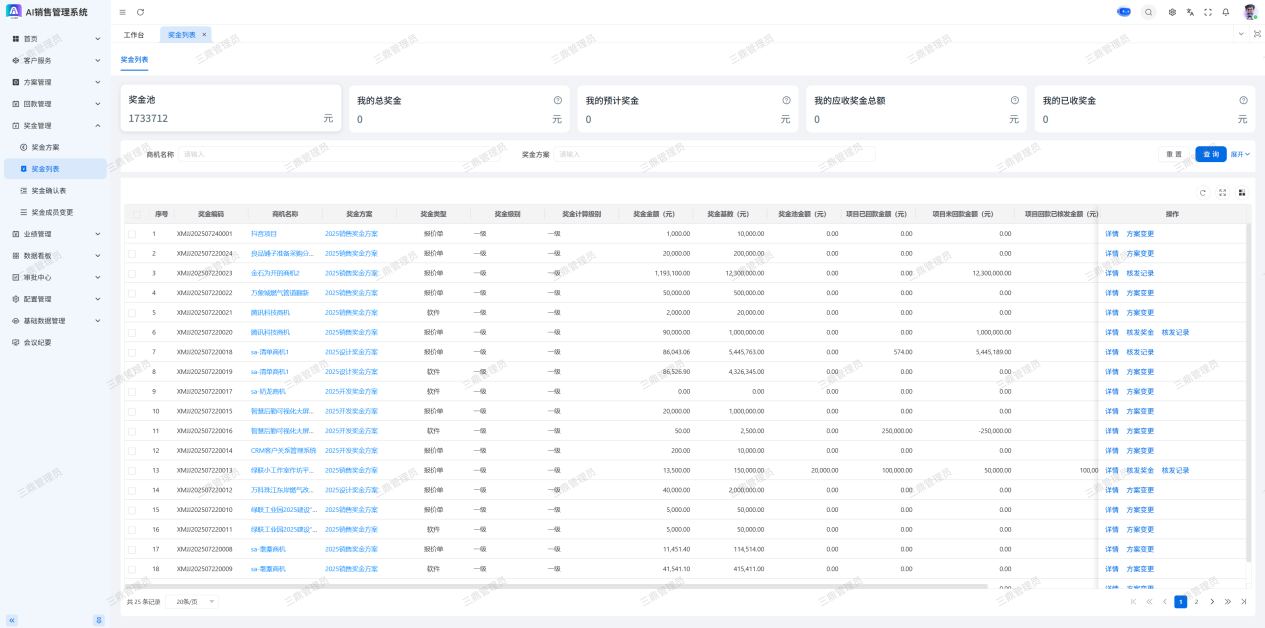
Task: Open table column settings grid icon
Action: coord(1242,193)
